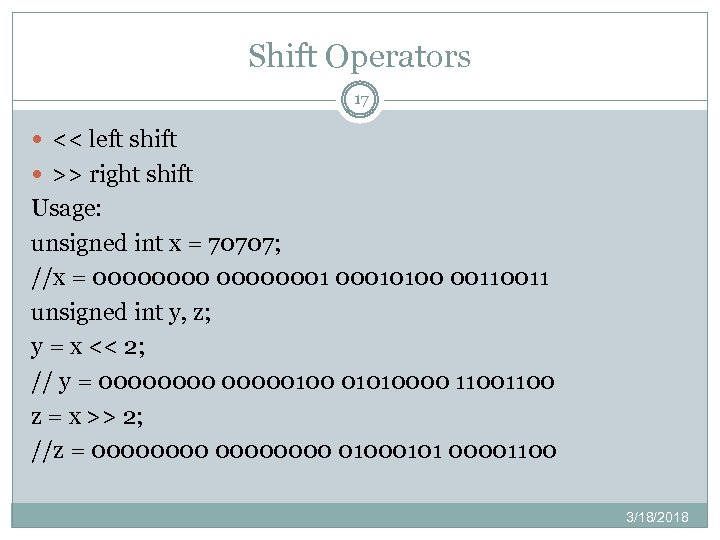Click the "Shift Operators" slide title
This screenshot has height=540, width=720.
point(359,56)
